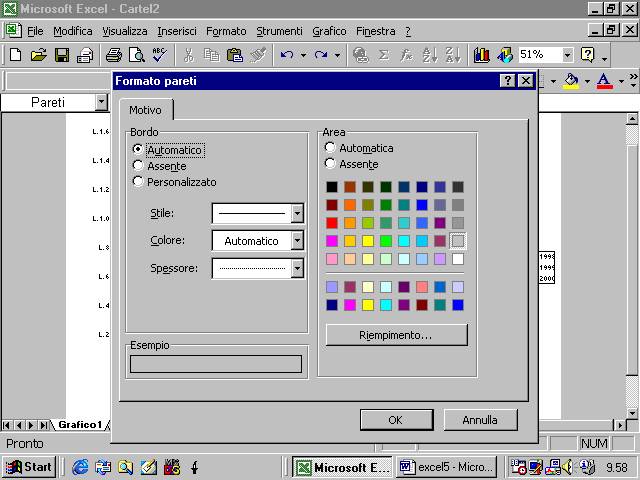Open Print Preview with the magnifier page icon
This screenshot has height=480, width=640.
(x=137, y=55)
